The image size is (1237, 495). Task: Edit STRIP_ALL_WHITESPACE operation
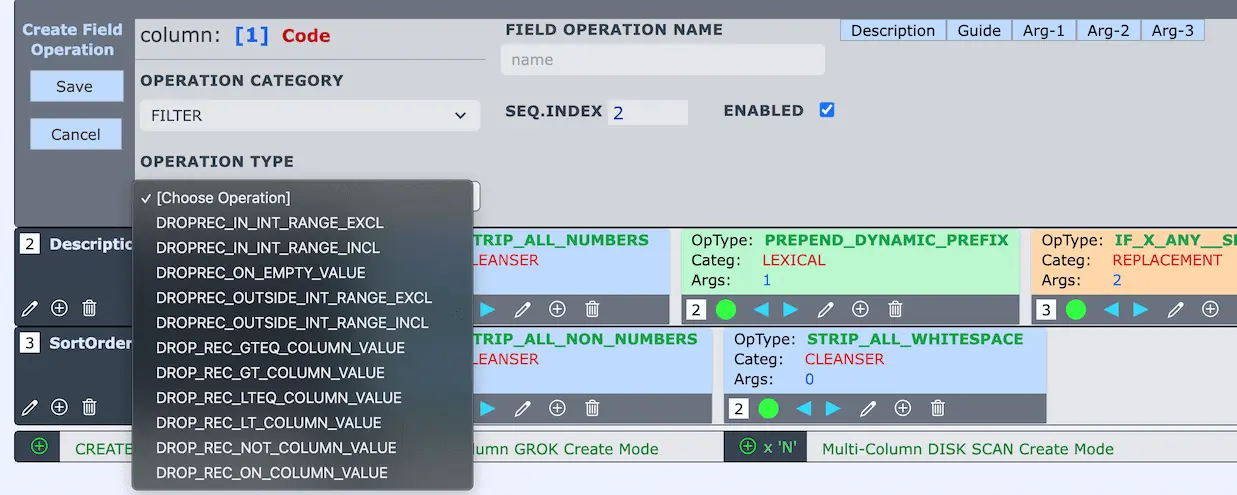868,408
